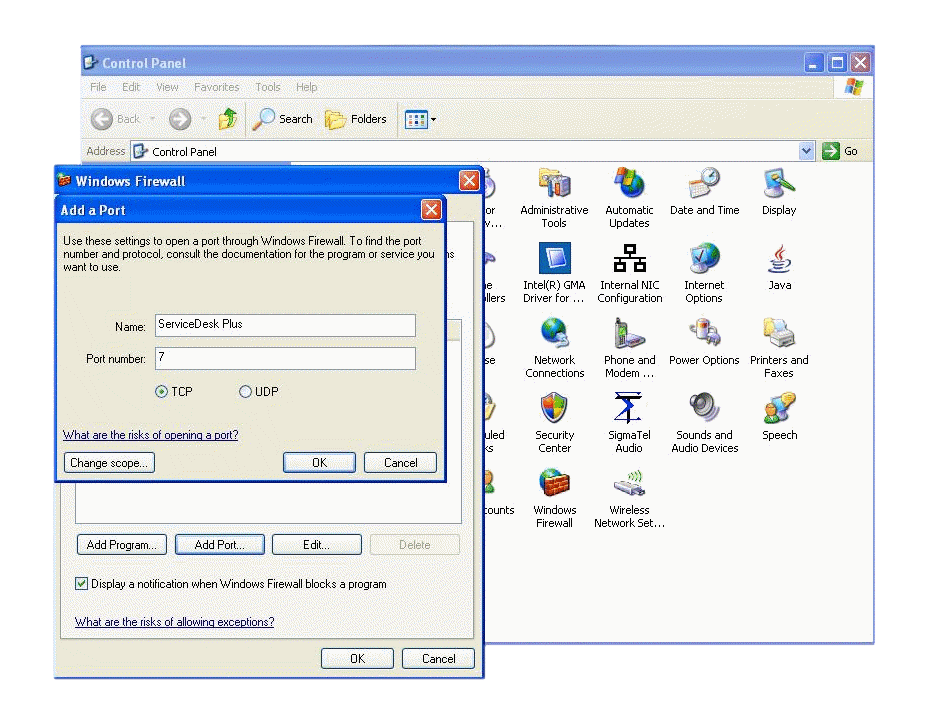Open SigmaTel Audio icon
This screenshot has width=940, height=712.
click(x=629, y=423)
